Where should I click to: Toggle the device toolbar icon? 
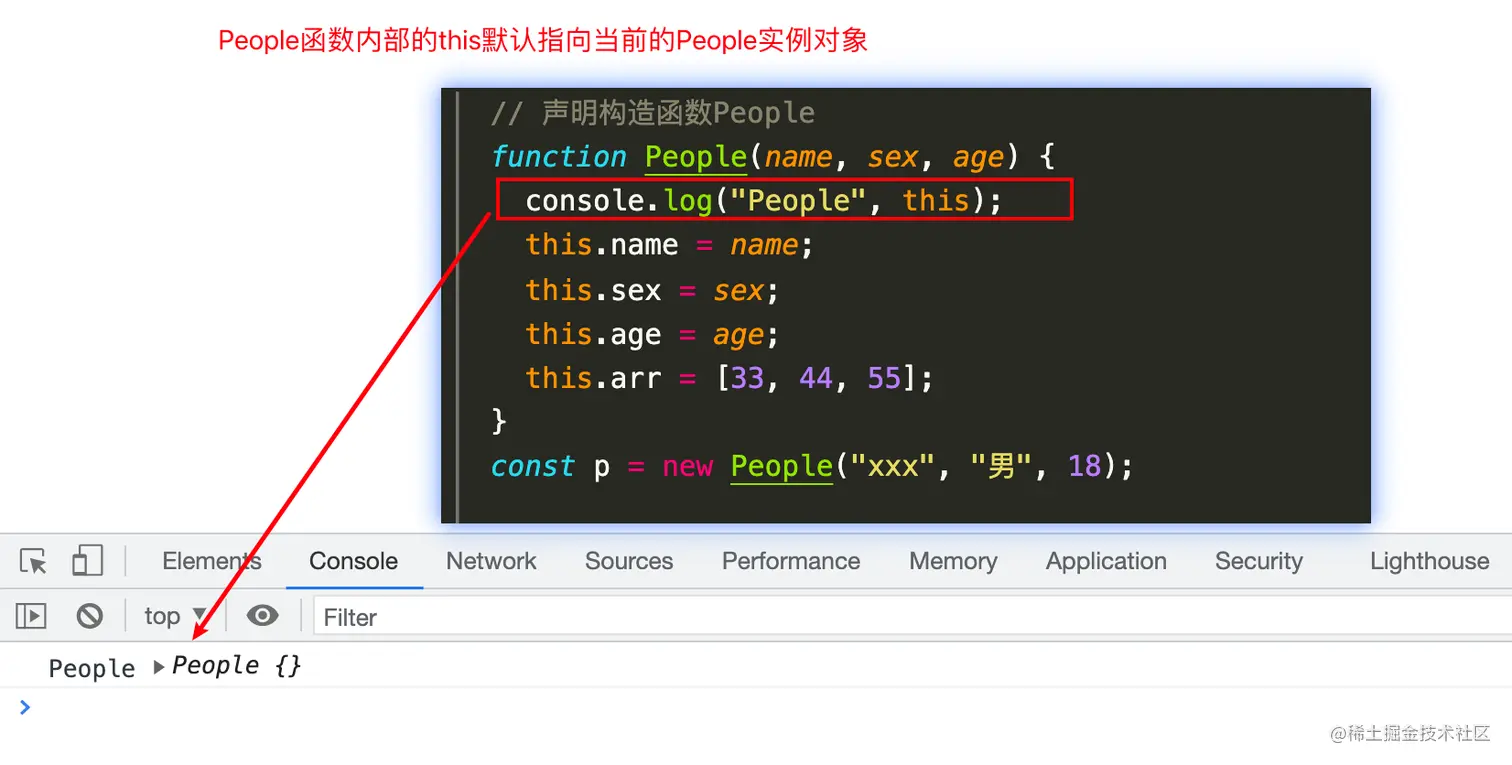pos(87,561)
